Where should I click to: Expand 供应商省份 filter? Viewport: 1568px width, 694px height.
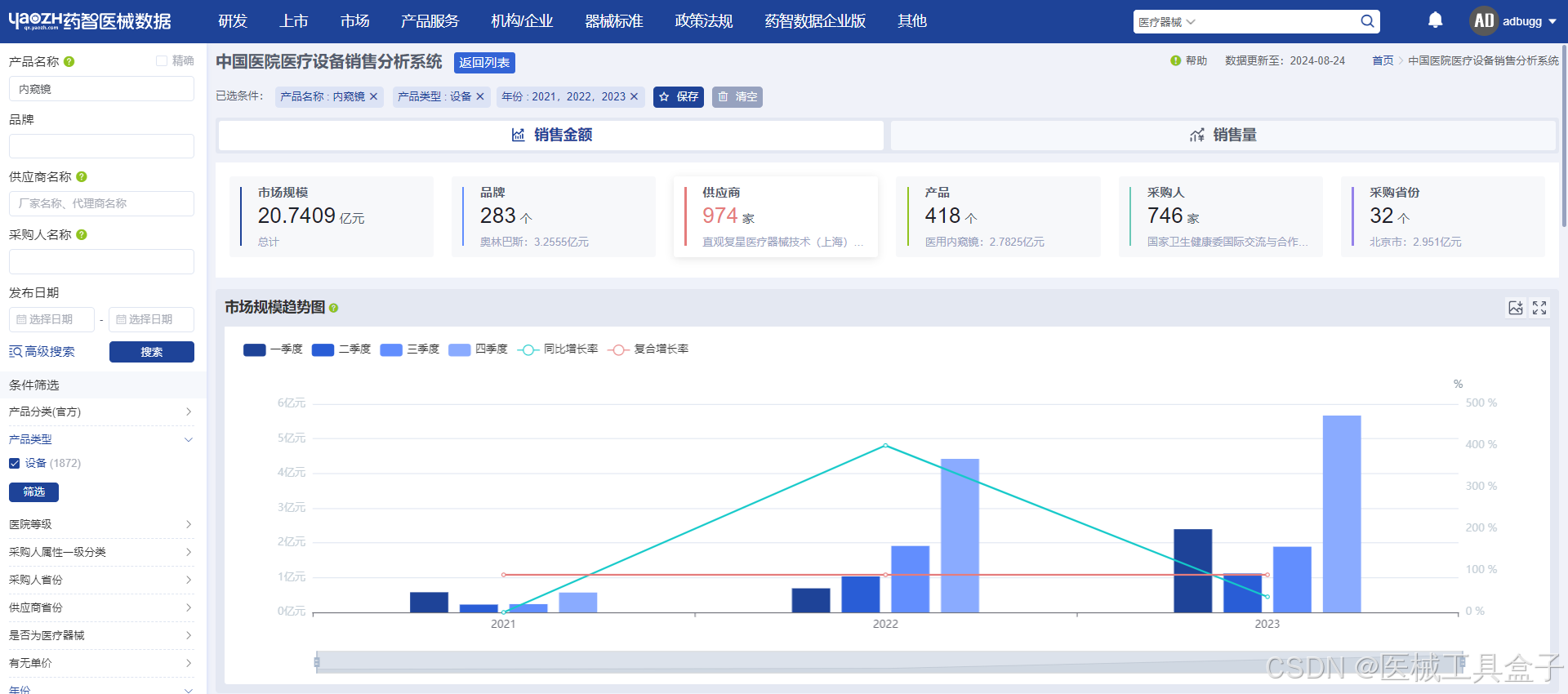(x=101, y=607)
